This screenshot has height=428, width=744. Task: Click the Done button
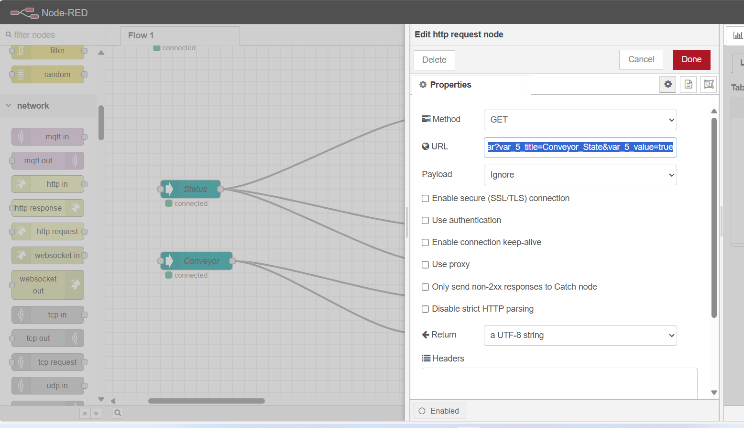691,59
